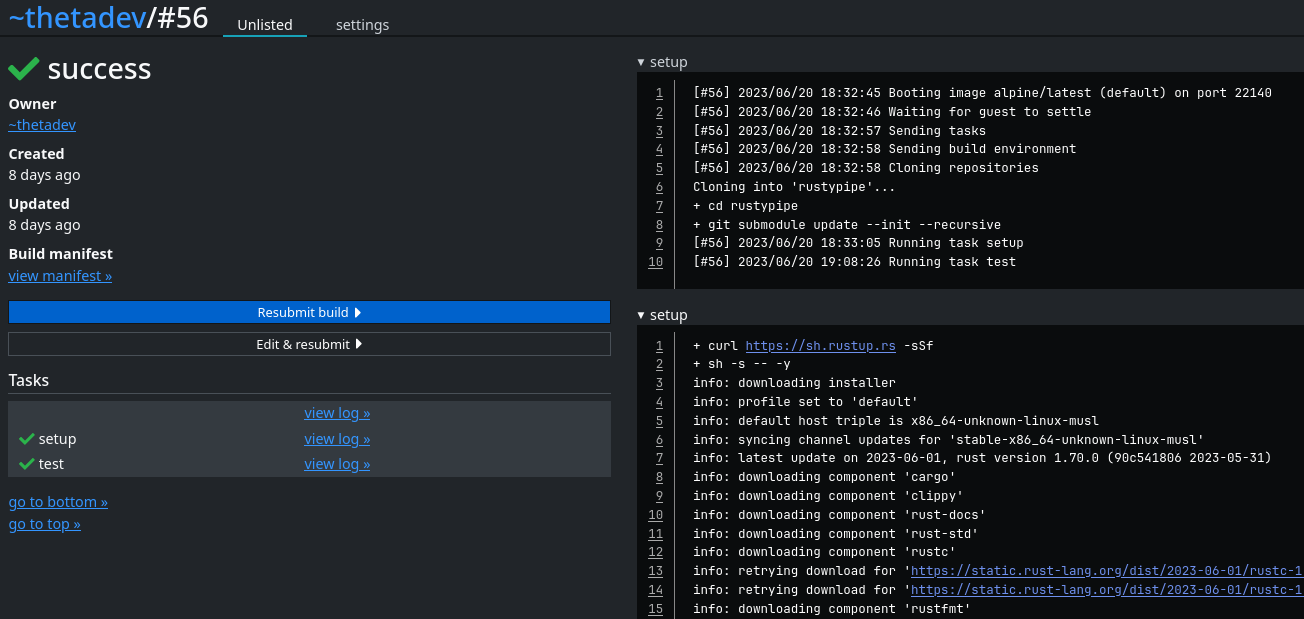Collapse the first setup log section
The height and width of the screenshot is (619, 1304).
pyautogui.click(x=662, y=62)
